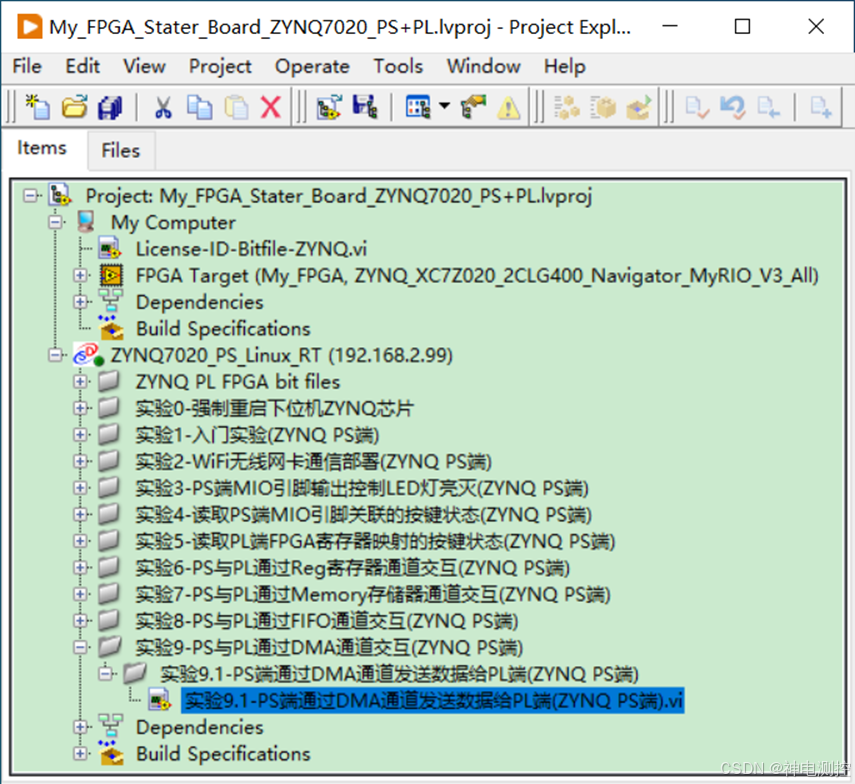Open the filter view dropdown arrow
The height and width of the screenshot is (784, 855).
click(x=444, y=105)
